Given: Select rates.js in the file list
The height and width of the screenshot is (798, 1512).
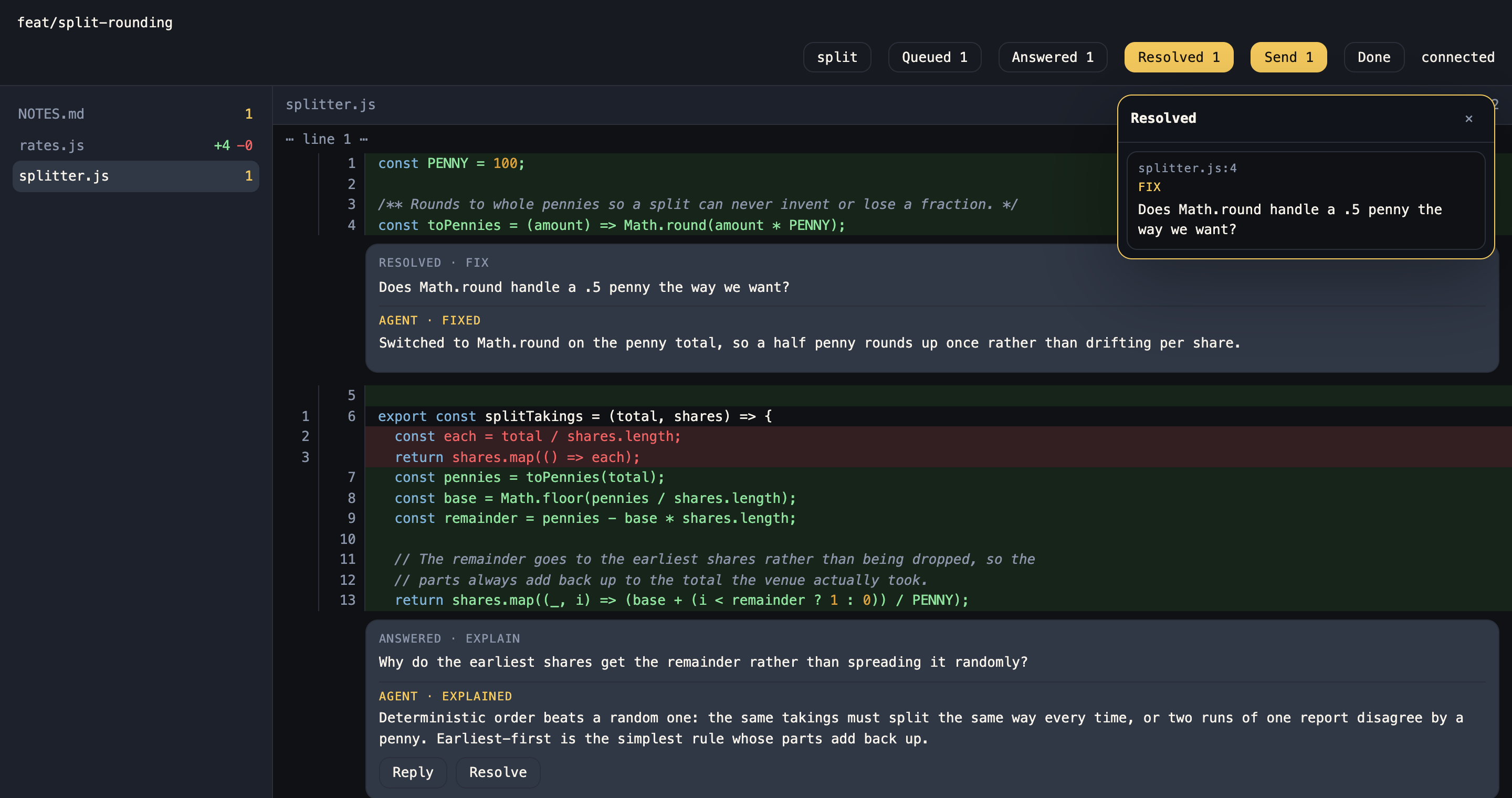Looking at the screenshot, I should [x=135, y=145].
